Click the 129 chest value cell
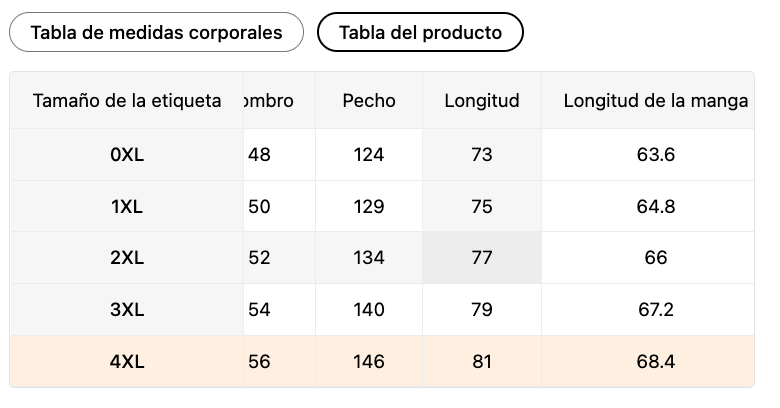The image size is (780, 408). tap(369, 207)
